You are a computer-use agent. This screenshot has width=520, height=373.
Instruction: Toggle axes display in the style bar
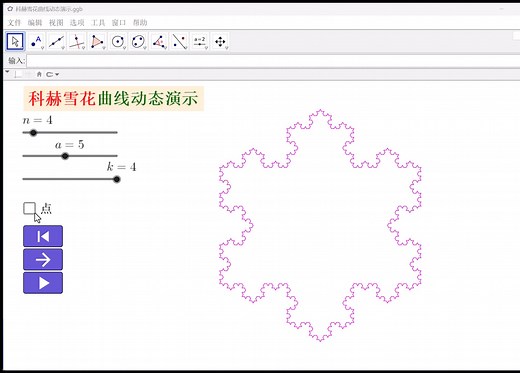[18, 74]
